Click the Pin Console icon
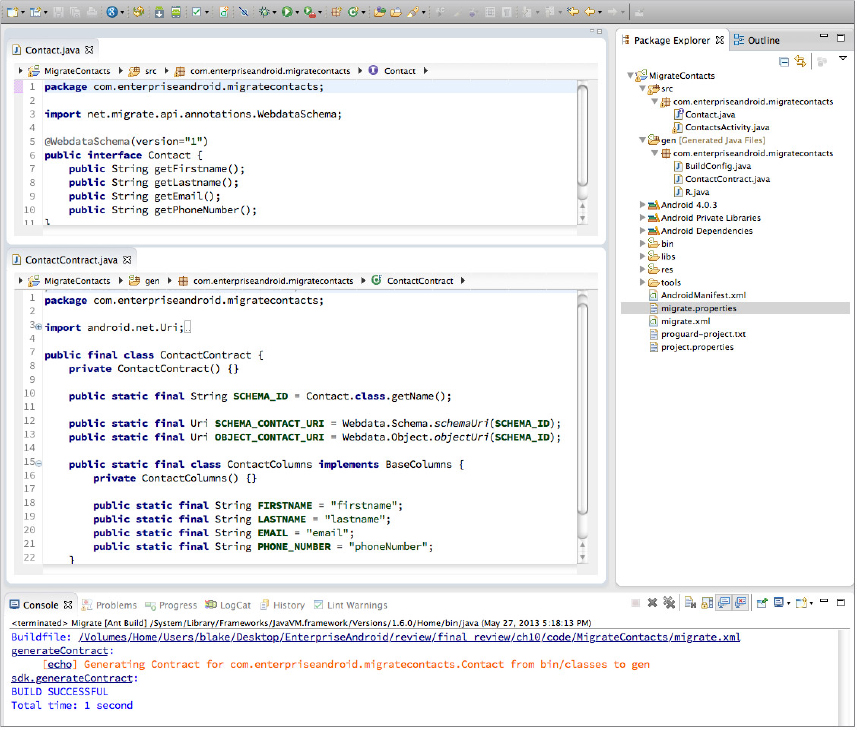The width and height of the screenshot is (857, 730). 761,603
